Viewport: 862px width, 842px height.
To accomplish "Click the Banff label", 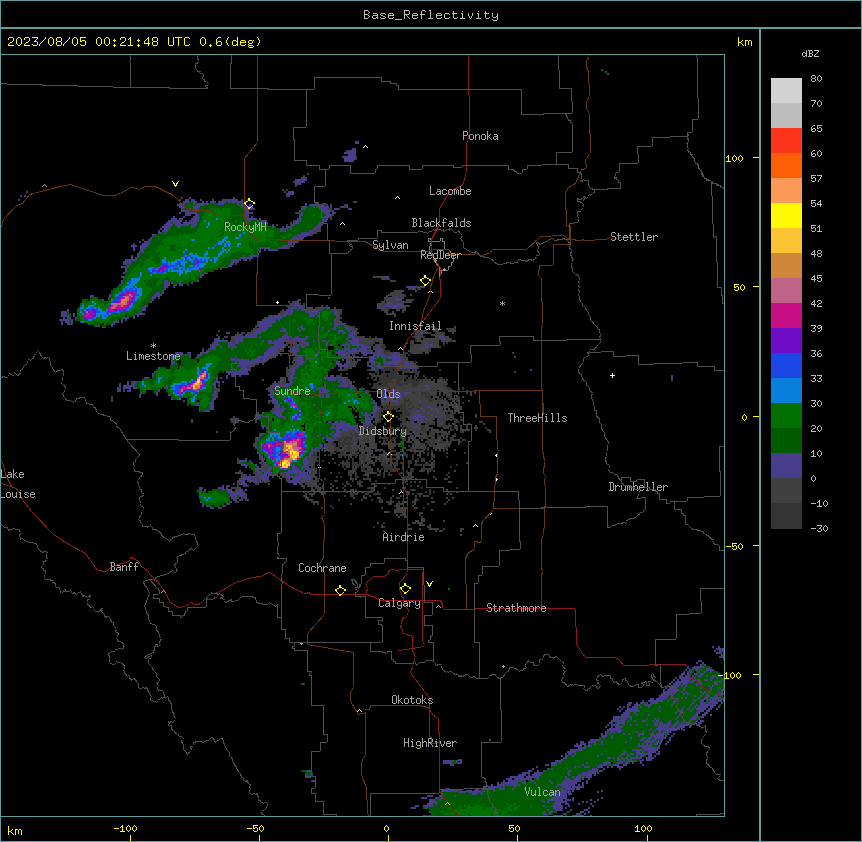I will [124, 567].
